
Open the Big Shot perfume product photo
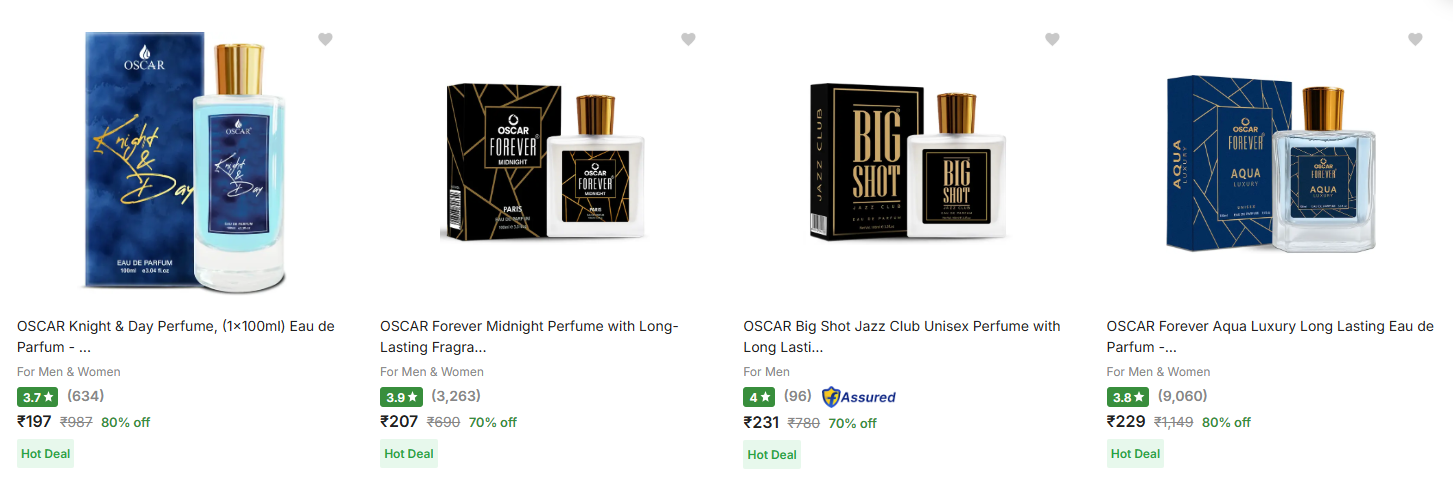pos(907,165)
